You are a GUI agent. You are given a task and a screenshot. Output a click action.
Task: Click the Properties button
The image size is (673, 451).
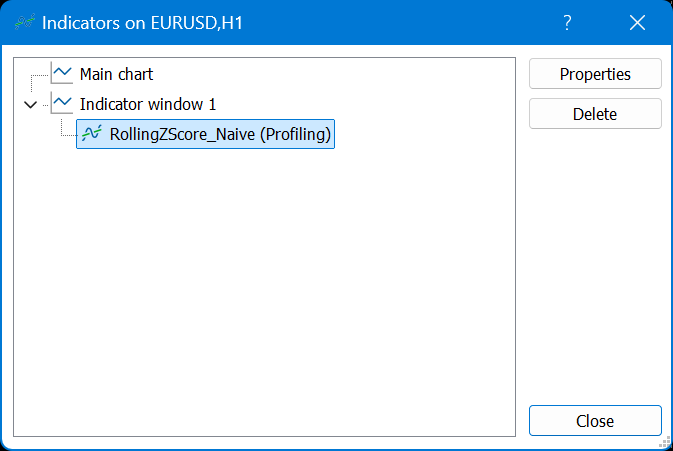595,74
